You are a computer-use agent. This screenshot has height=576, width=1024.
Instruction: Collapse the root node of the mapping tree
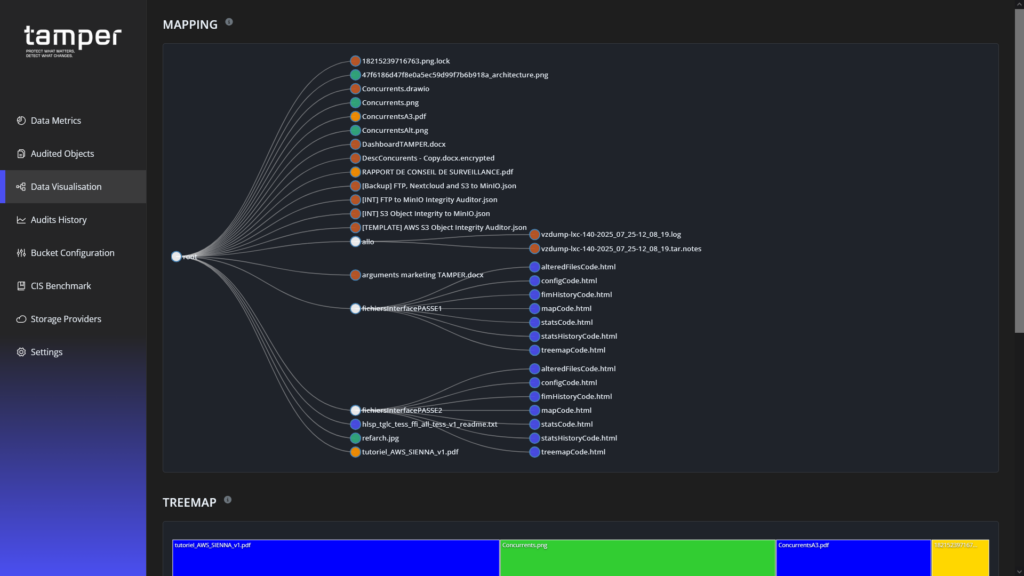(x=176, y=256)
